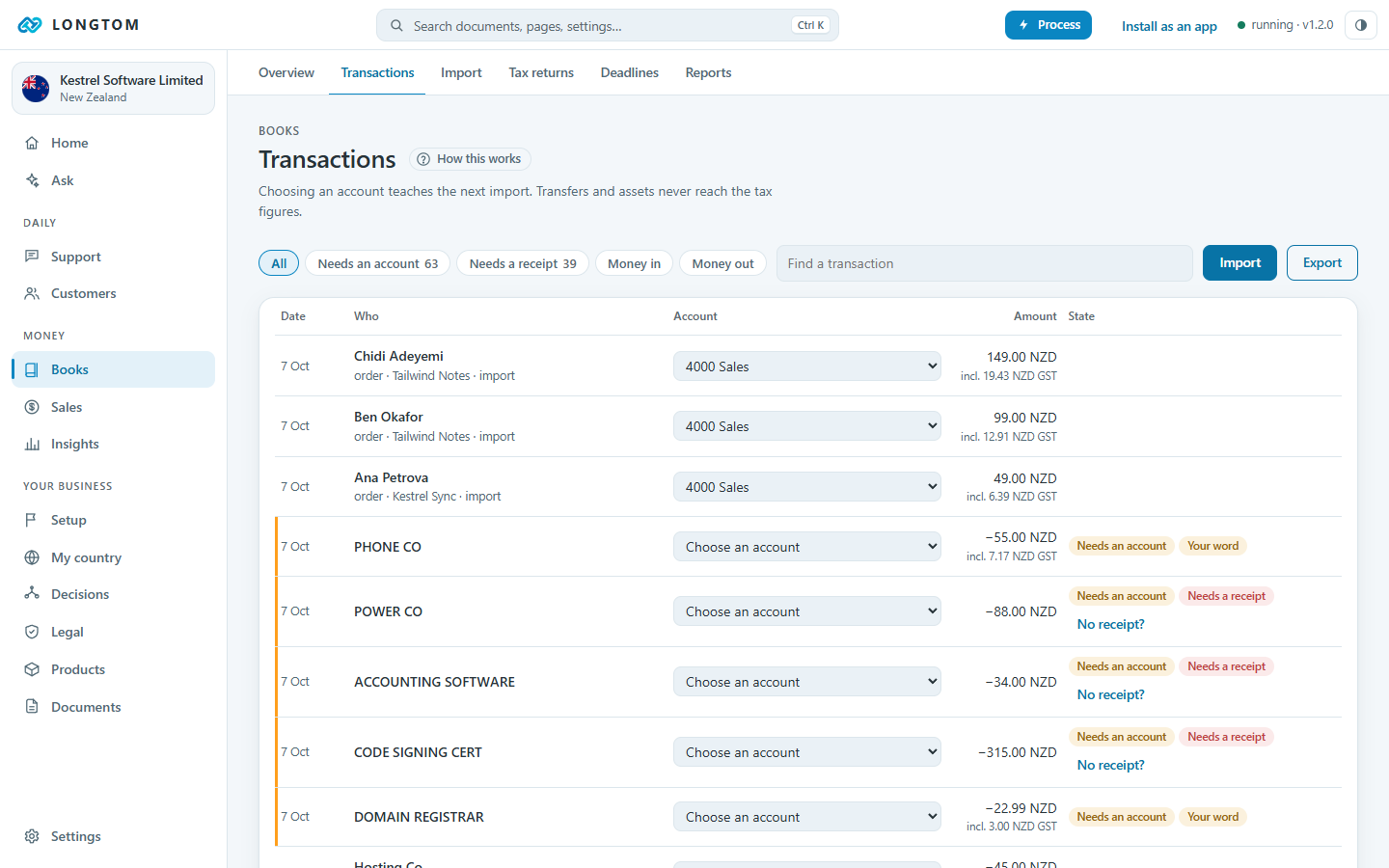Click the Support chat icon
The width and height of the screenshot is (1389, 868).
pyautogui.click(x=32, y=257)
